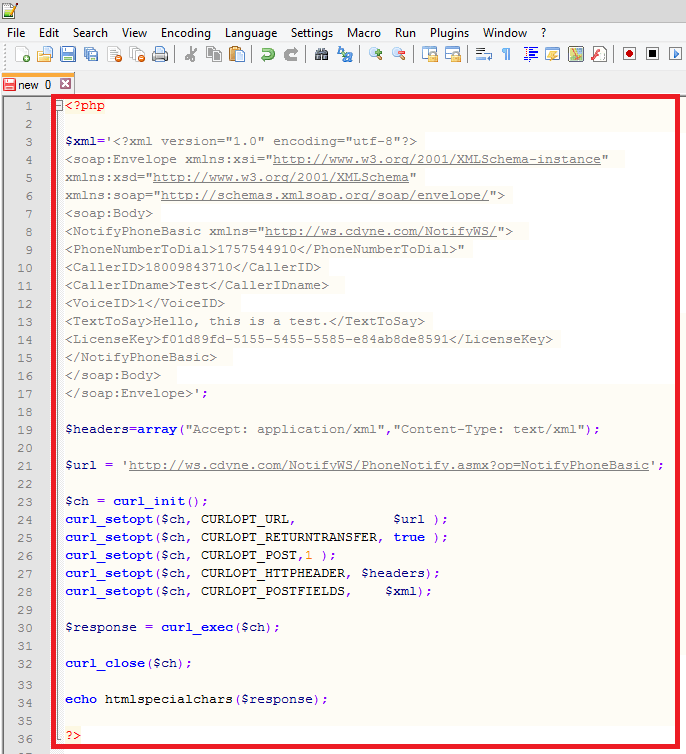Open the Plugins menu
The image size is (686, 754).
point(449,33)
